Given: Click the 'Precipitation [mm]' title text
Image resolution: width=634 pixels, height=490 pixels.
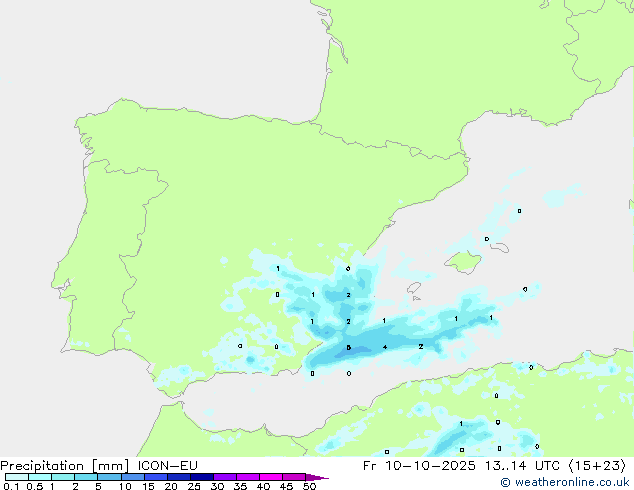Looking at the screenshot, I should (x=65, y=466).
